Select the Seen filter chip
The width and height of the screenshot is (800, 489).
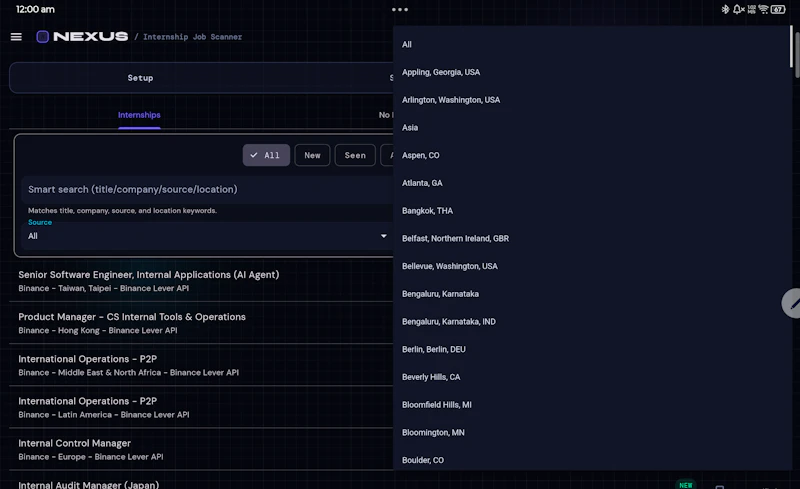pos(355,155)
